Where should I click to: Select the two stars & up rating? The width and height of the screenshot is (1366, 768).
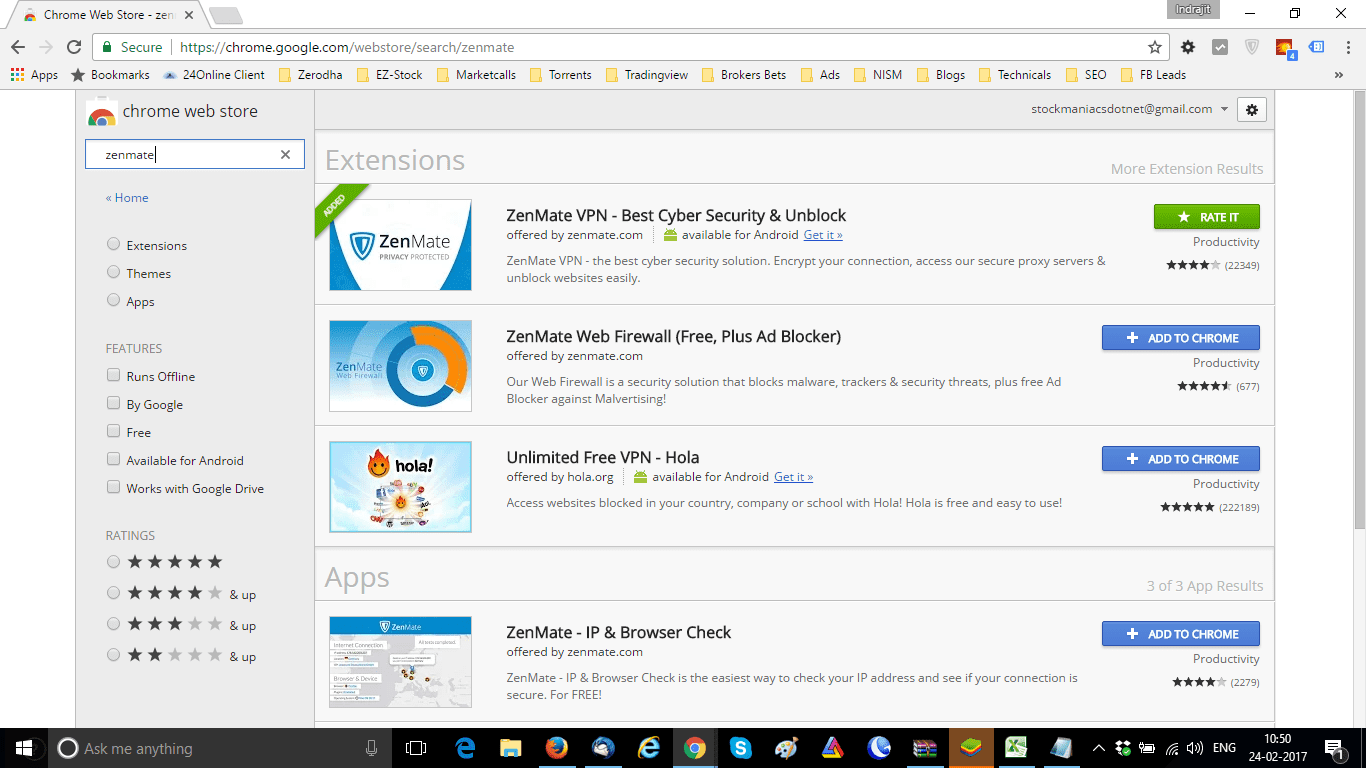pos(114,655)
